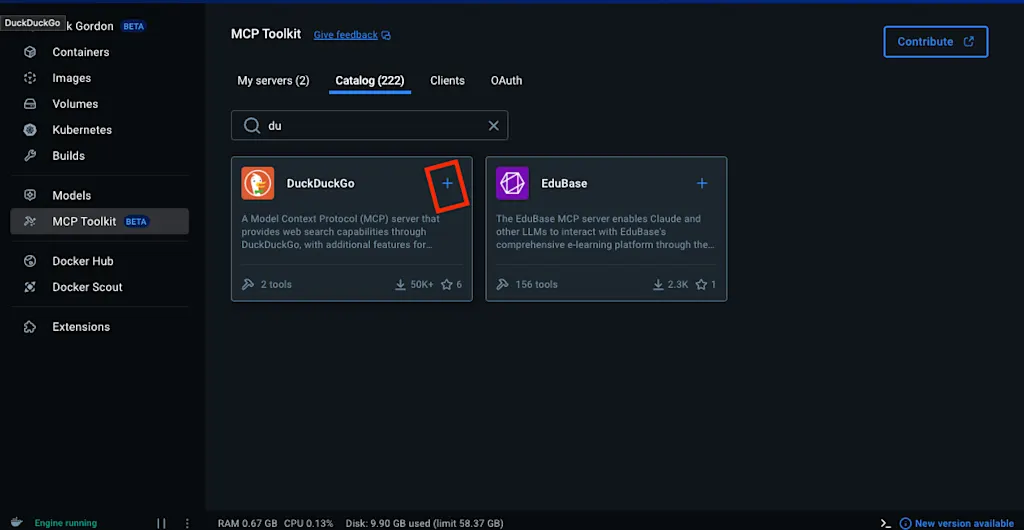Click the Docker Hub icon

[x=29, y=261]
